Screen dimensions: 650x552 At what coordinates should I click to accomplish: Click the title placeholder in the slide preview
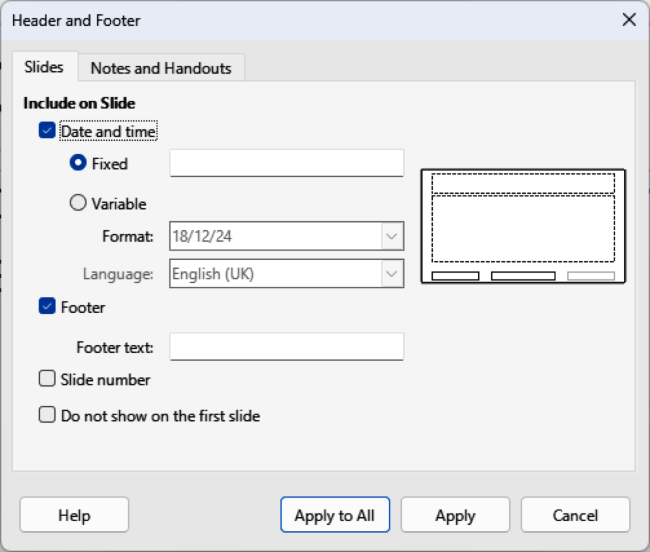click(x=523, y=183)
